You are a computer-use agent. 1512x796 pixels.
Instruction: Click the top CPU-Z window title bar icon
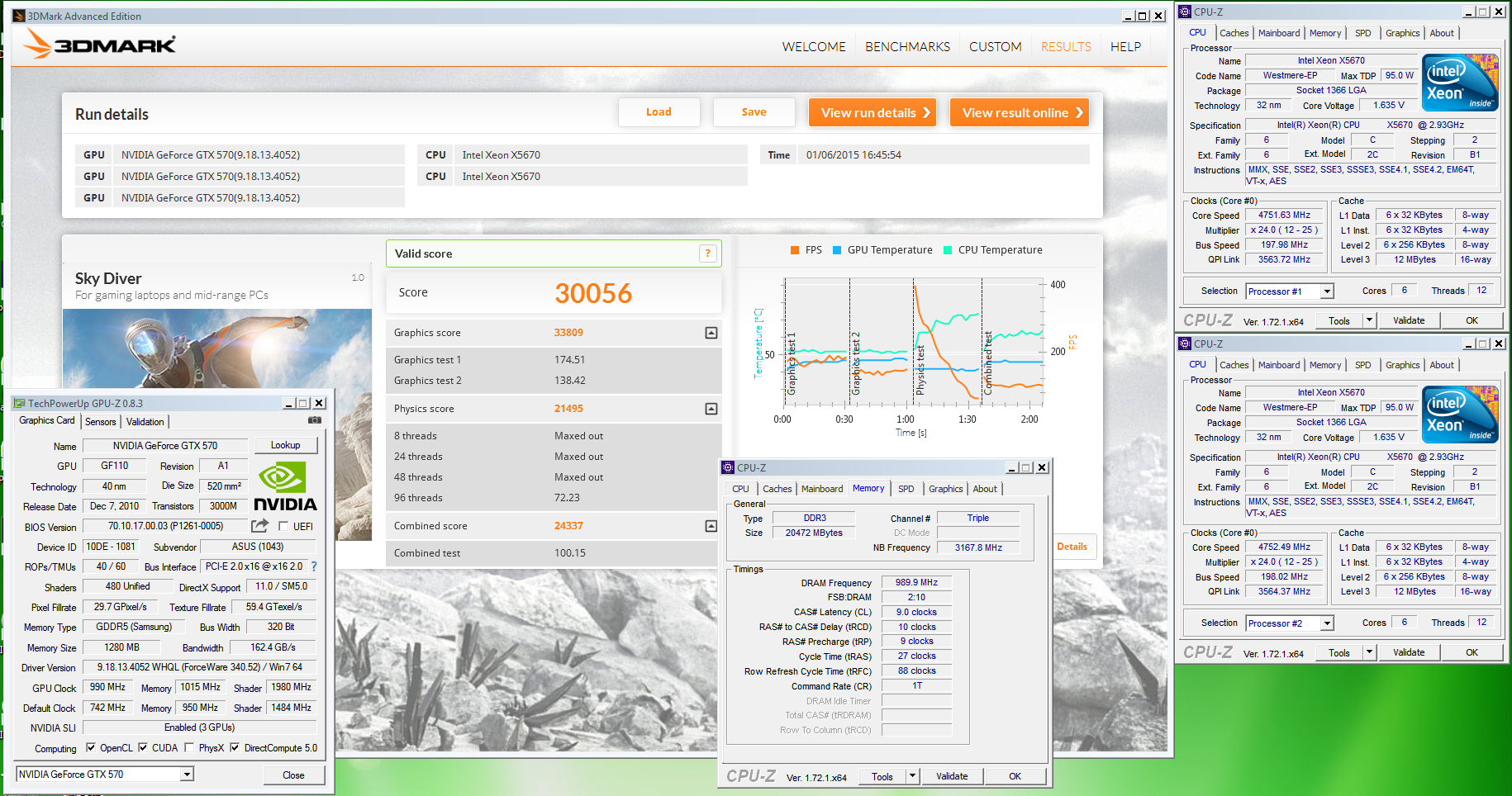click(1185, 12)
